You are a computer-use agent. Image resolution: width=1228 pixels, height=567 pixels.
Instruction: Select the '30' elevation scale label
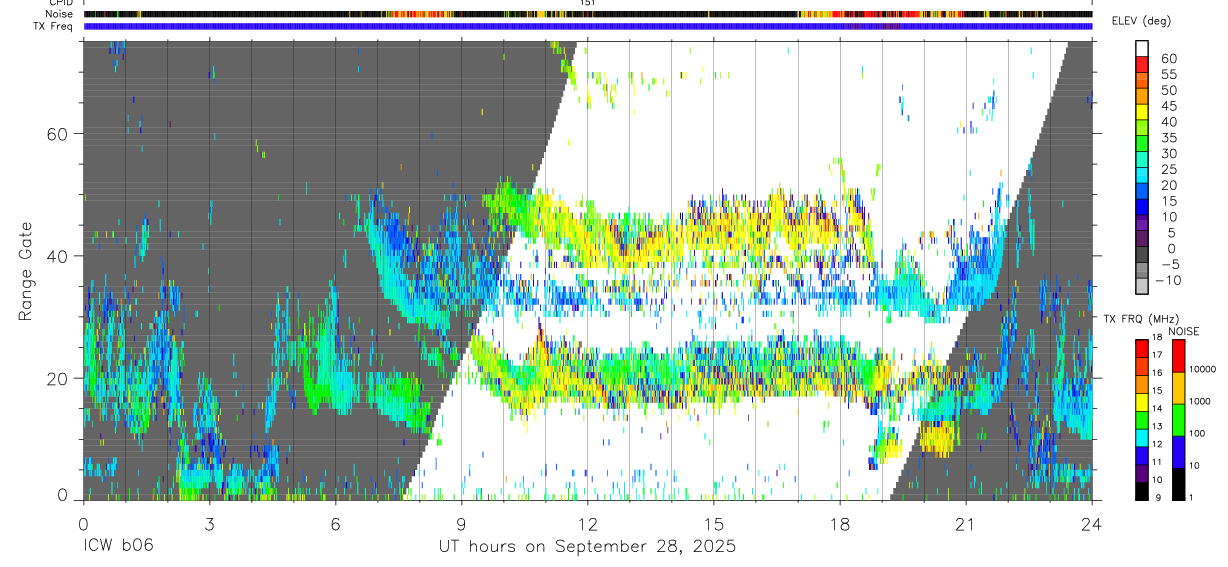coord(1169,154)
